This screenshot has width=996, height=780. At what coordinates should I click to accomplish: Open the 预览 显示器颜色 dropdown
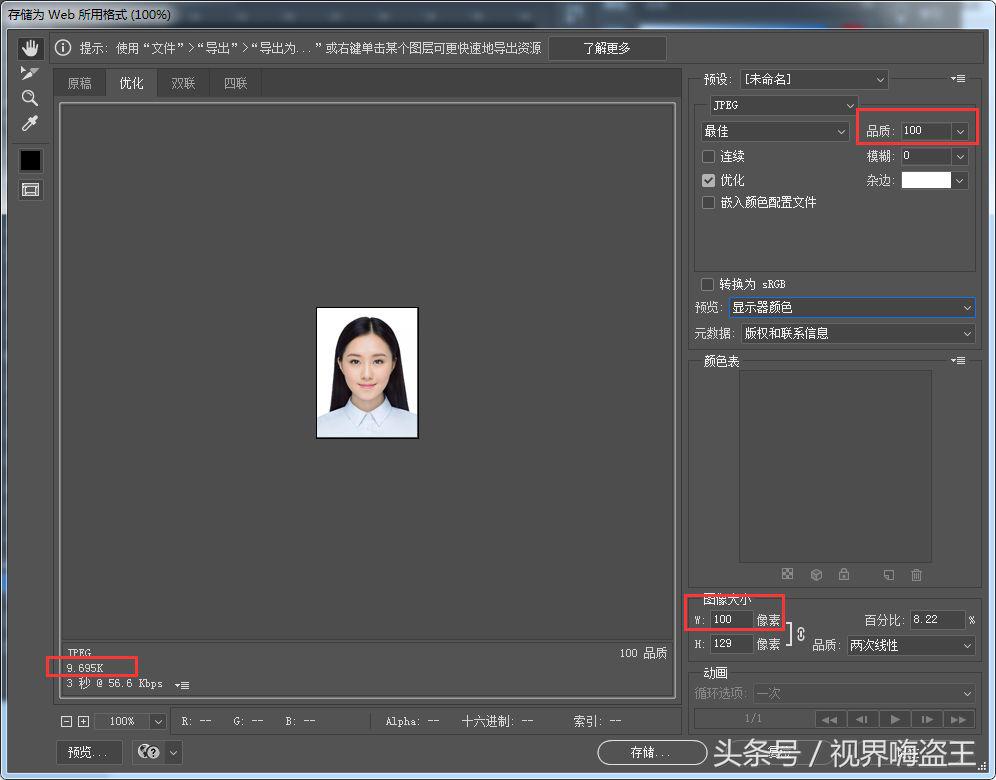coord(852,307)
